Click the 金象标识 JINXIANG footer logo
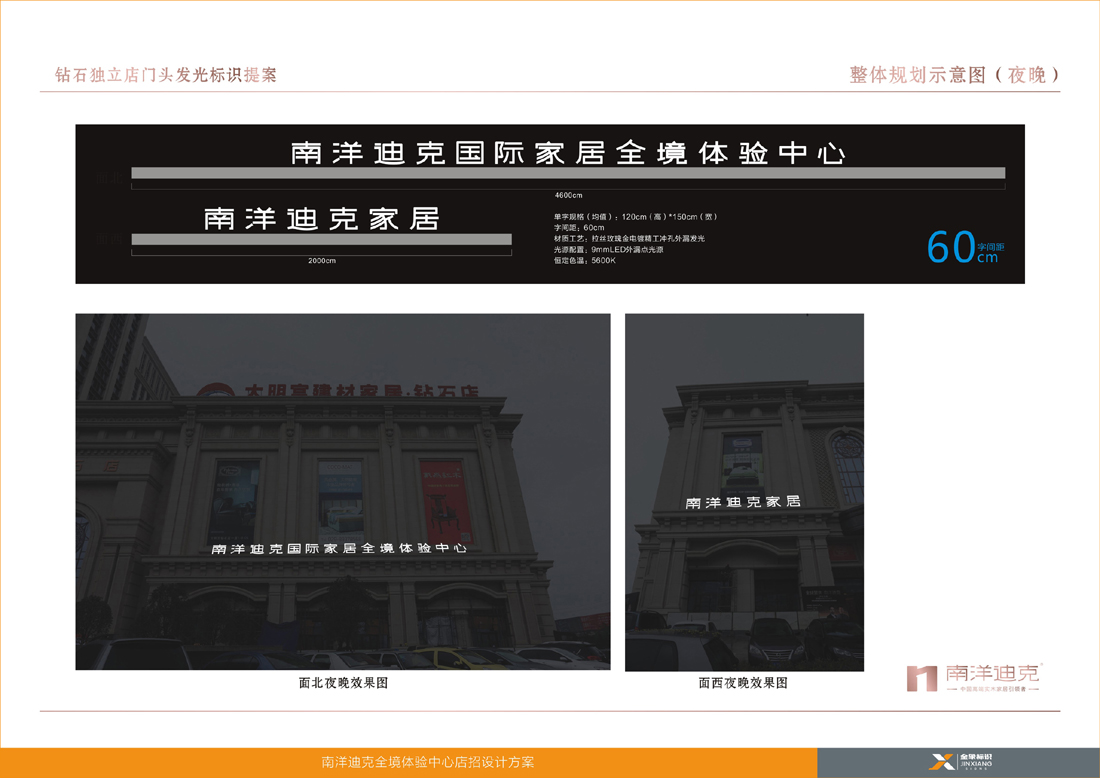This screenshot has width=1100, height=778. (x=961, y=762)
